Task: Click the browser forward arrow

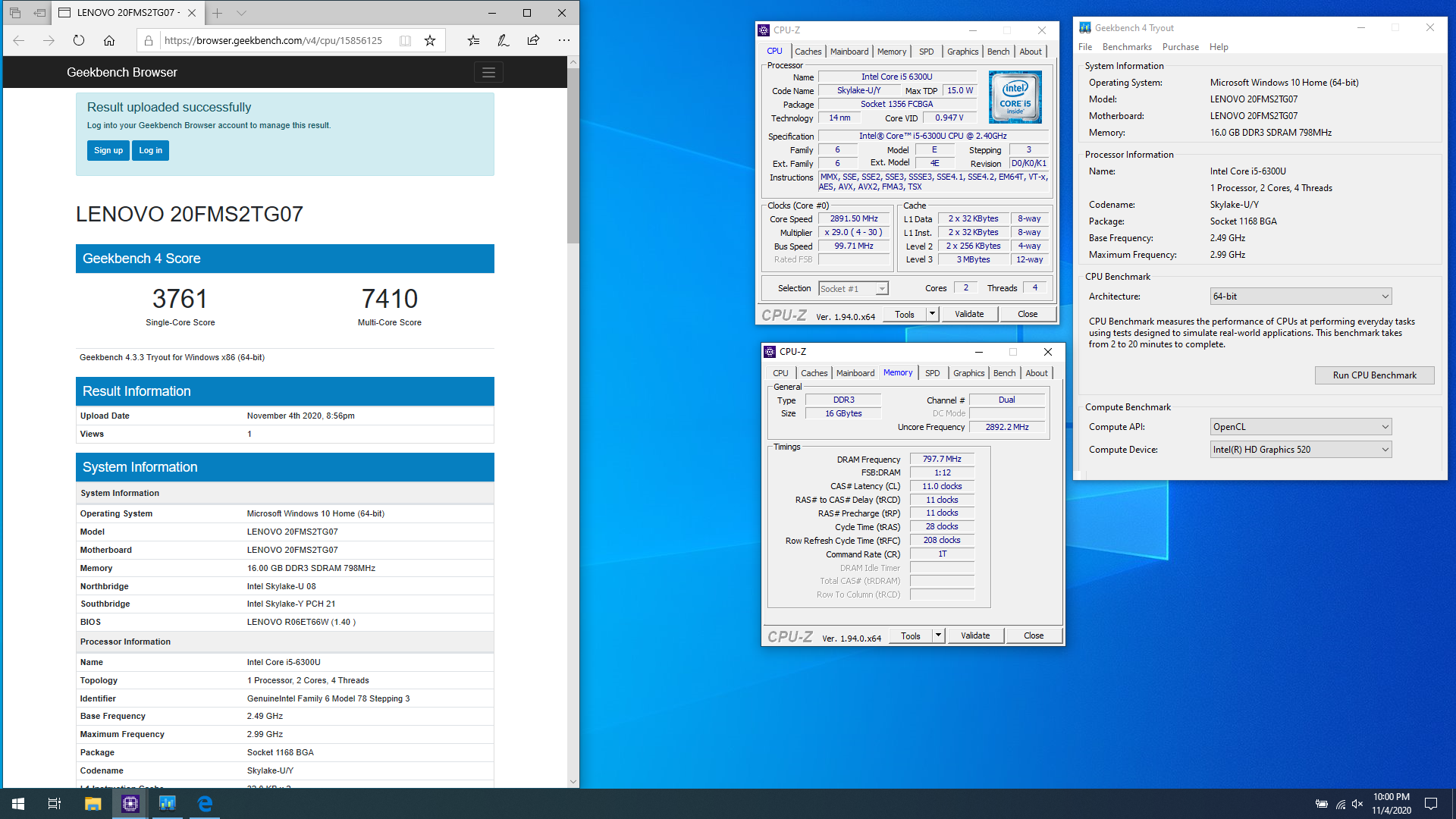Action: (x=49, y=40)
